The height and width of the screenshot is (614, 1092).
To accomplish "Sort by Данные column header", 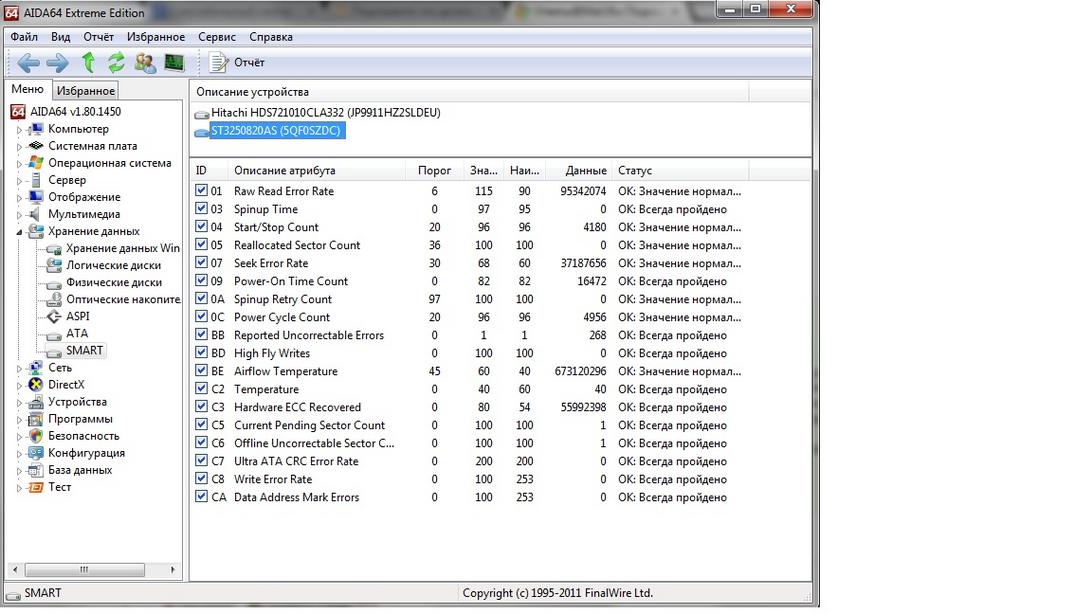I will click(578, 171).
